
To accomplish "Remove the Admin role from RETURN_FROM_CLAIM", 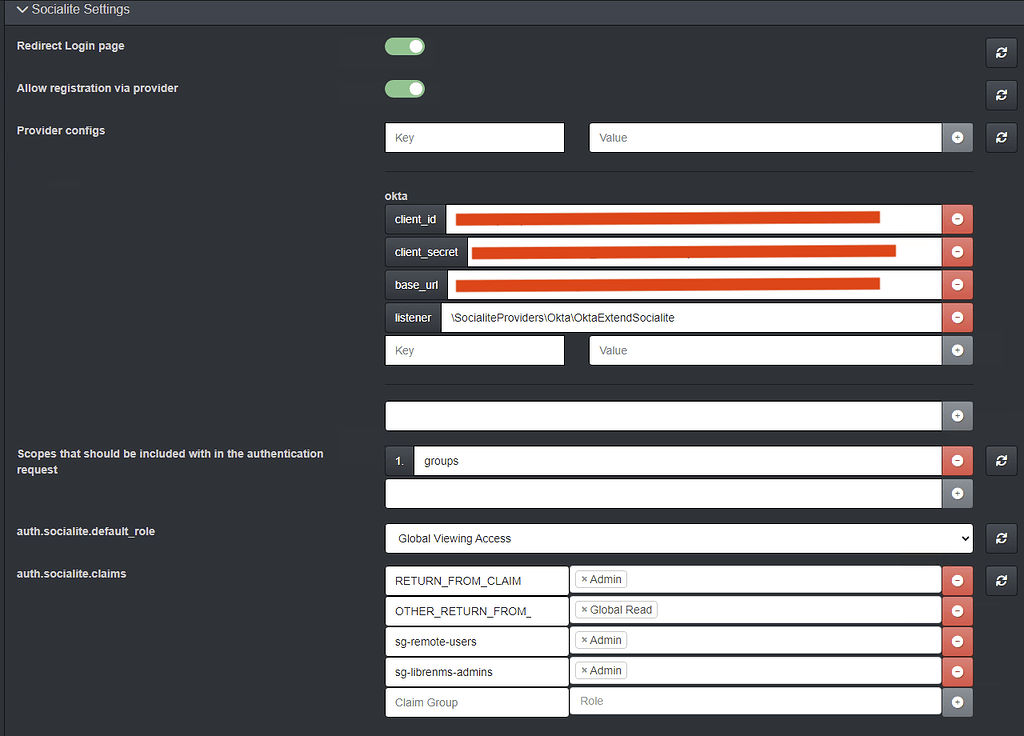I will (585, 578).
